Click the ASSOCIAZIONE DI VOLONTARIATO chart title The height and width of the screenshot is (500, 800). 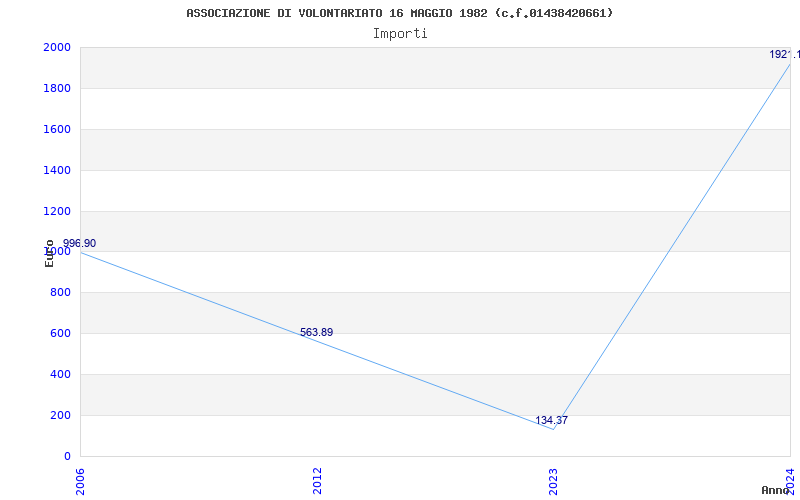pyautogui.click(x=400, y=13)
